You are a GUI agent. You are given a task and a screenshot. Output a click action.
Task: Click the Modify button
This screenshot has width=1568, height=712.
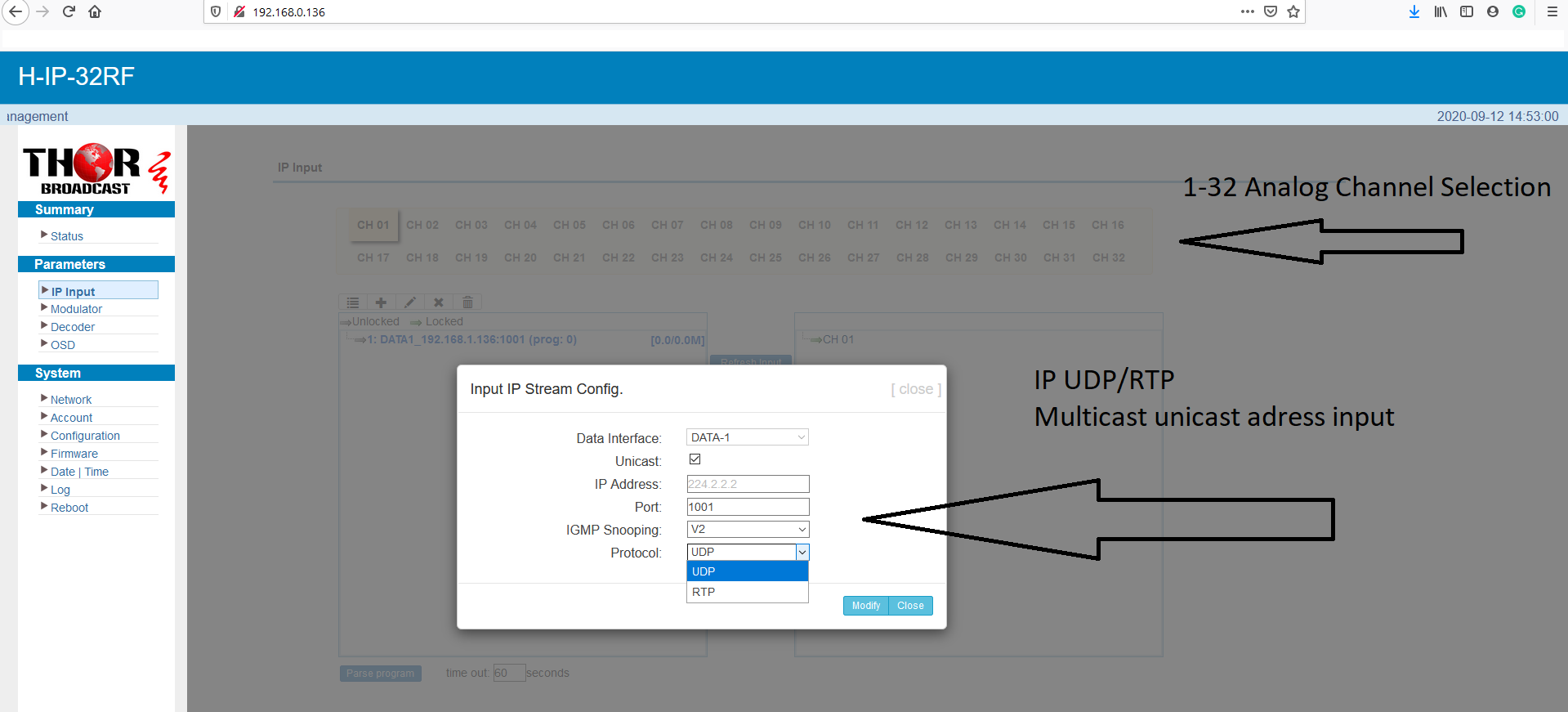[865, 606]
